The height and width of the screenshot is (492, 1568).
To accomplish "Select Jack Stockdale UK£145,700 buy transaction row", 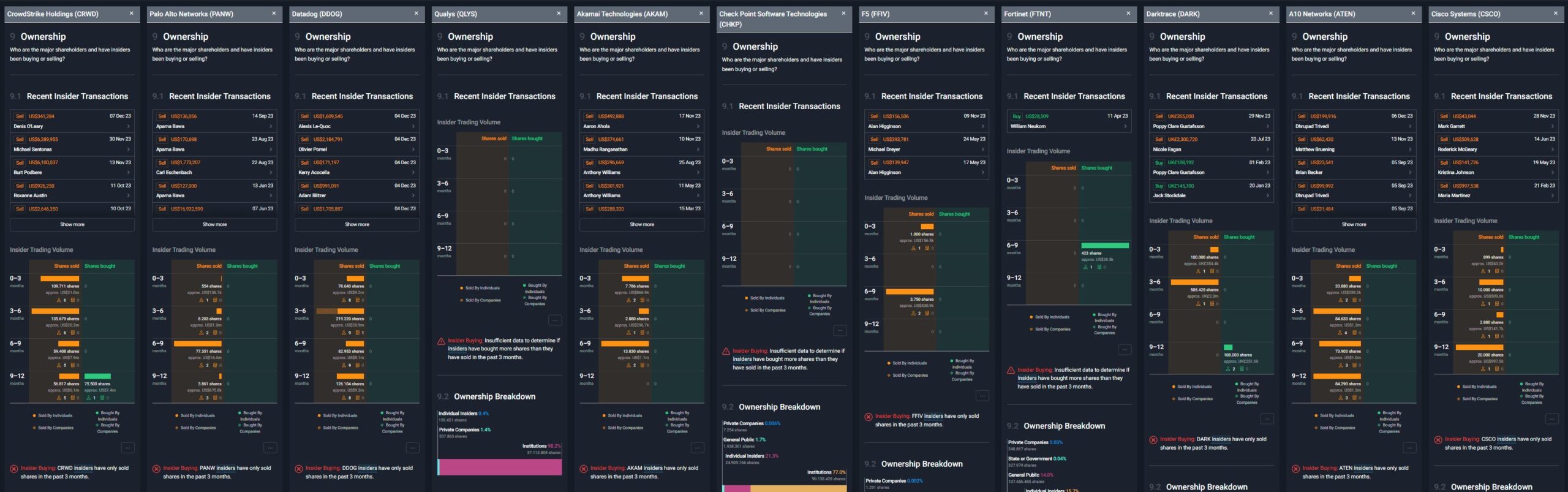I will 1212,191.
